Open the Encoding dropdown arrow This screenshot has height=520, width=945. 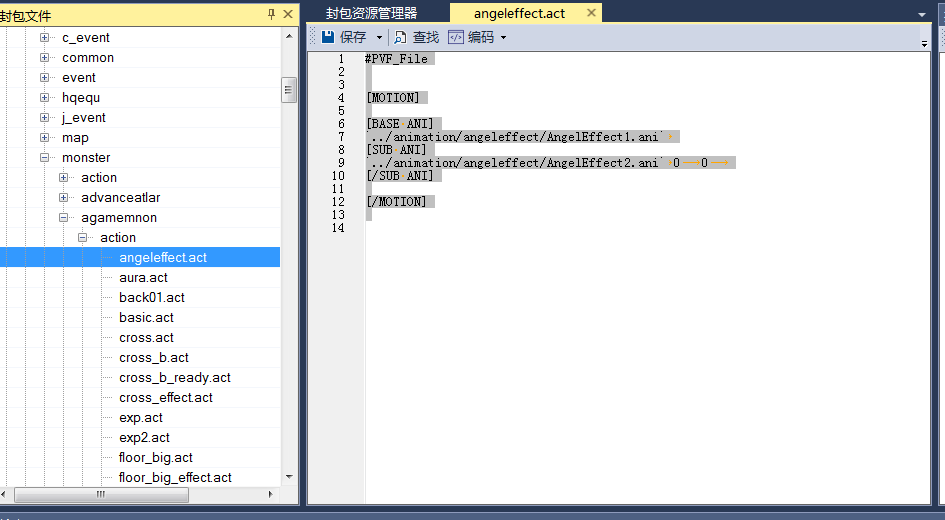pyautogui.click(x=503, y=38)
